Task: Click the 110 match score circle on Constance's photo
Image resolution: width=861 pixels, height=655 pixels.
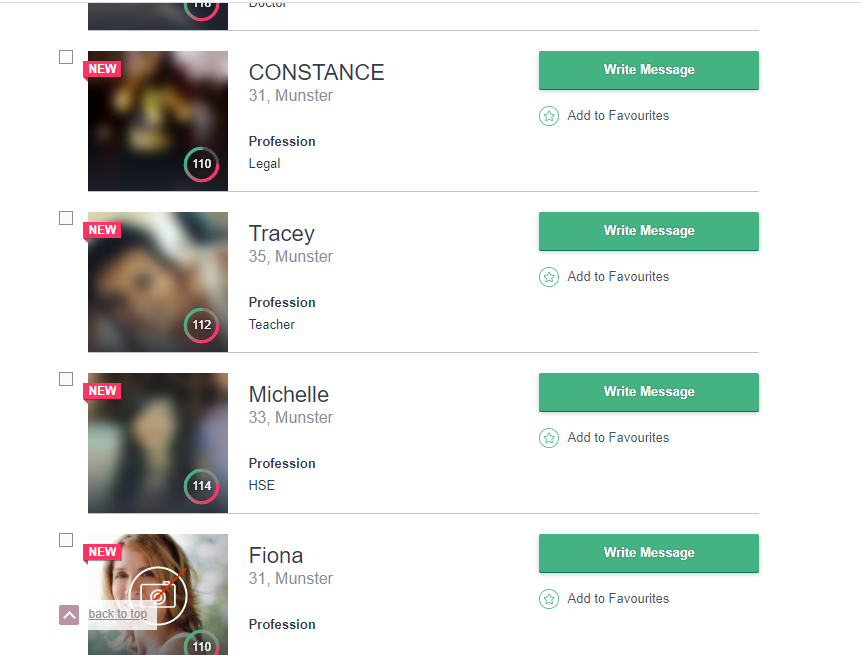Action: (x=202, y=164)
